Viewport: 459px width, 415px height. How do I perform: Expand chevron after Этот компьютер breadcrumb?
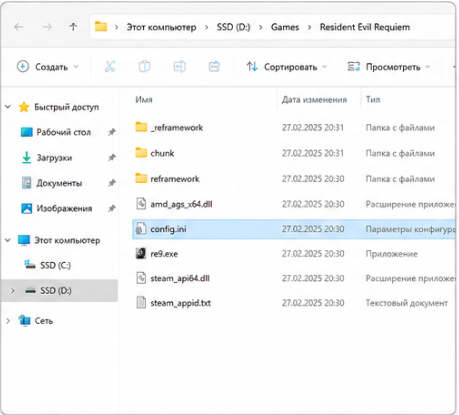(x=207, y=27)
